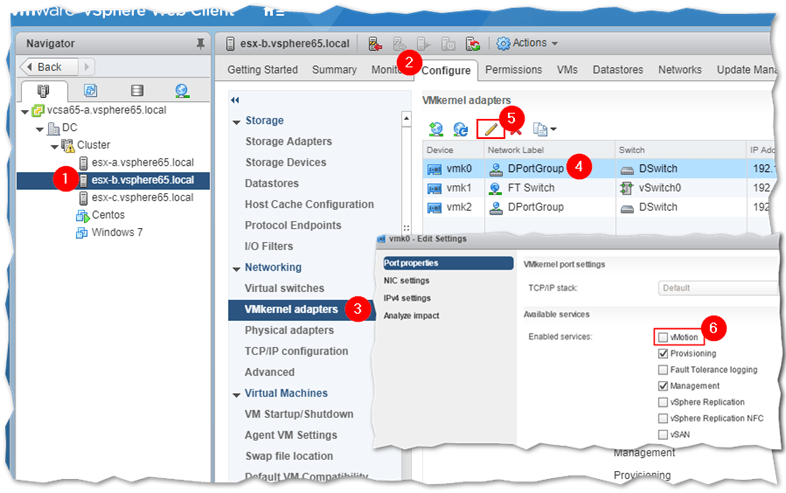Click the vmk2 adapter icon
Image resolution: width=786 pixels, height=493 pixels.
pyautogui.click(x=434, y=208)
